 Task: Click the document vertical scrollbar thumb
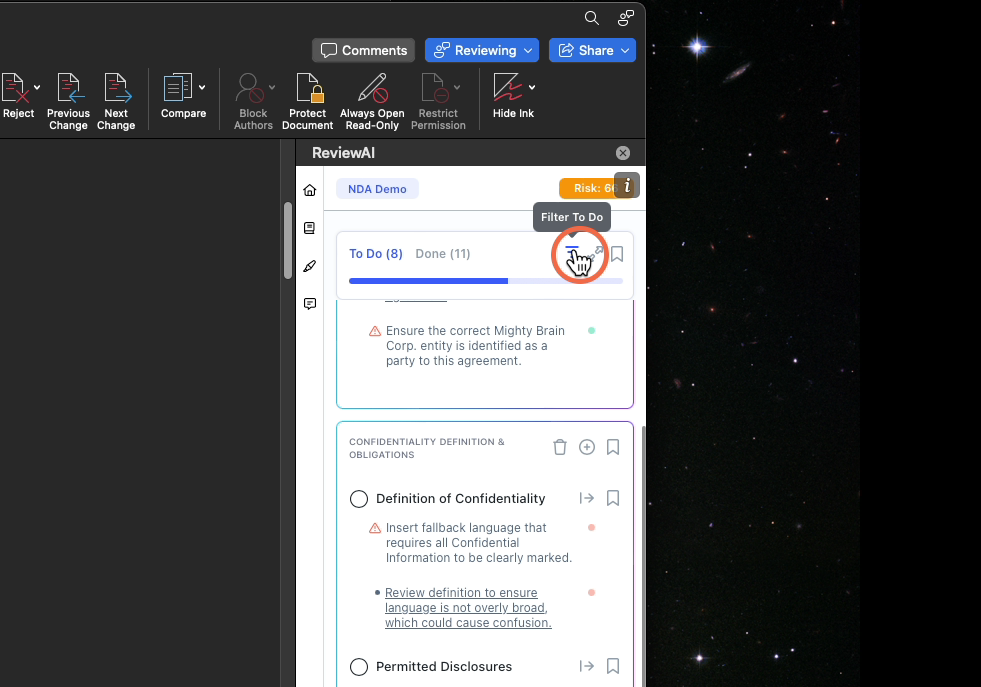coord(288,240)
